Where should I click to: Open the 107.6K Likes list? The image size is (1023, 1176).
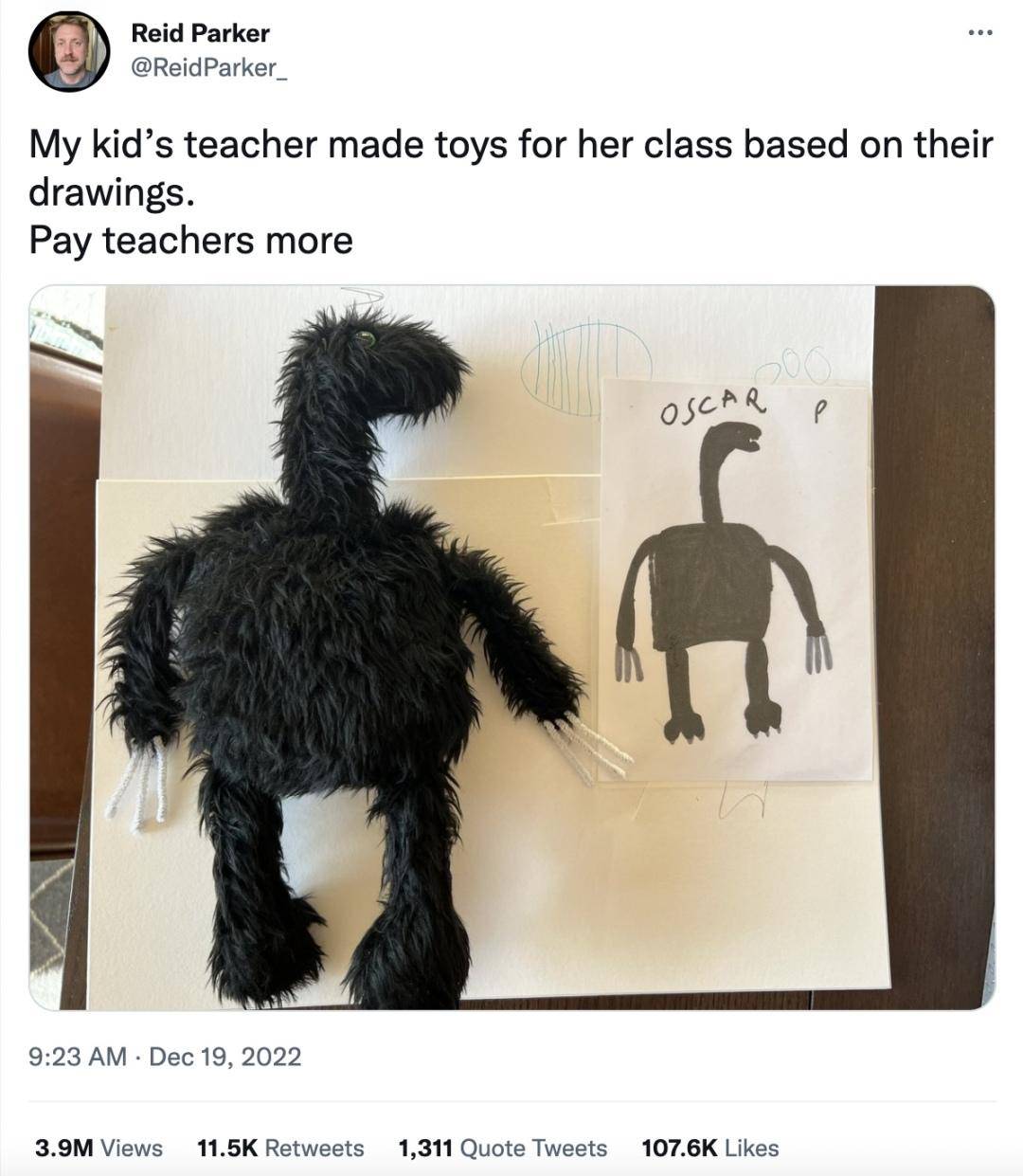pyautogui.click(x=710, y=1148)
